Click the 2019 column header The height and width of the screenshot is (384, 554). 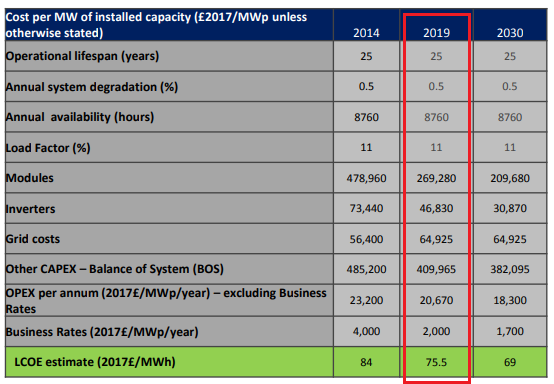[x=436, y=33]
